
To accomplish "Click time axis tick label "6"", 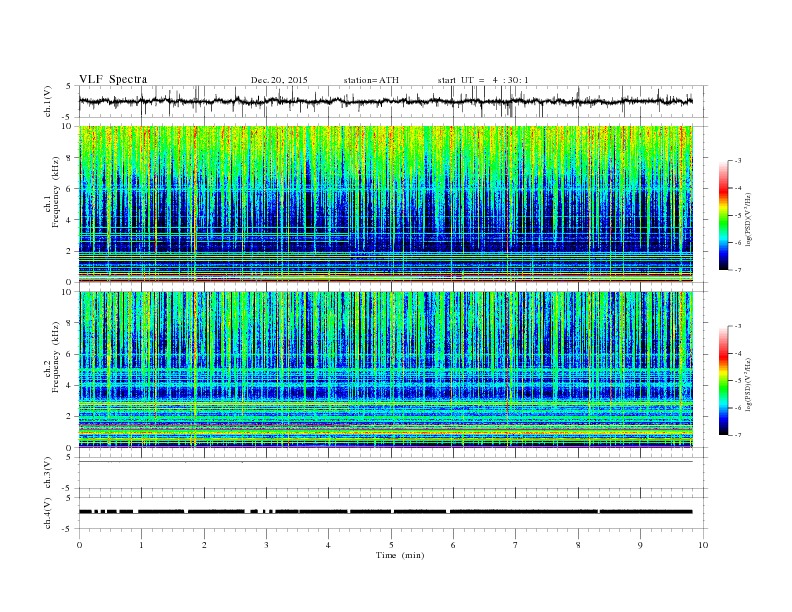I will (x=454, y=545).
